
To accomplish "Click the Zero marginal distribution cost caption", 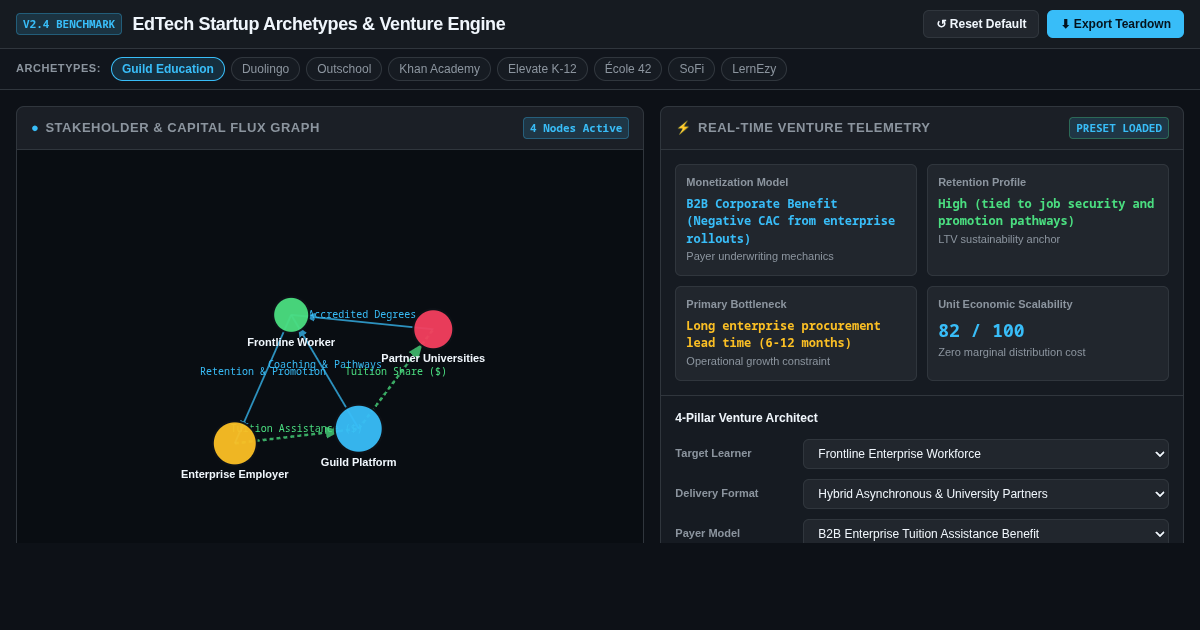I will click(1012, 352).
